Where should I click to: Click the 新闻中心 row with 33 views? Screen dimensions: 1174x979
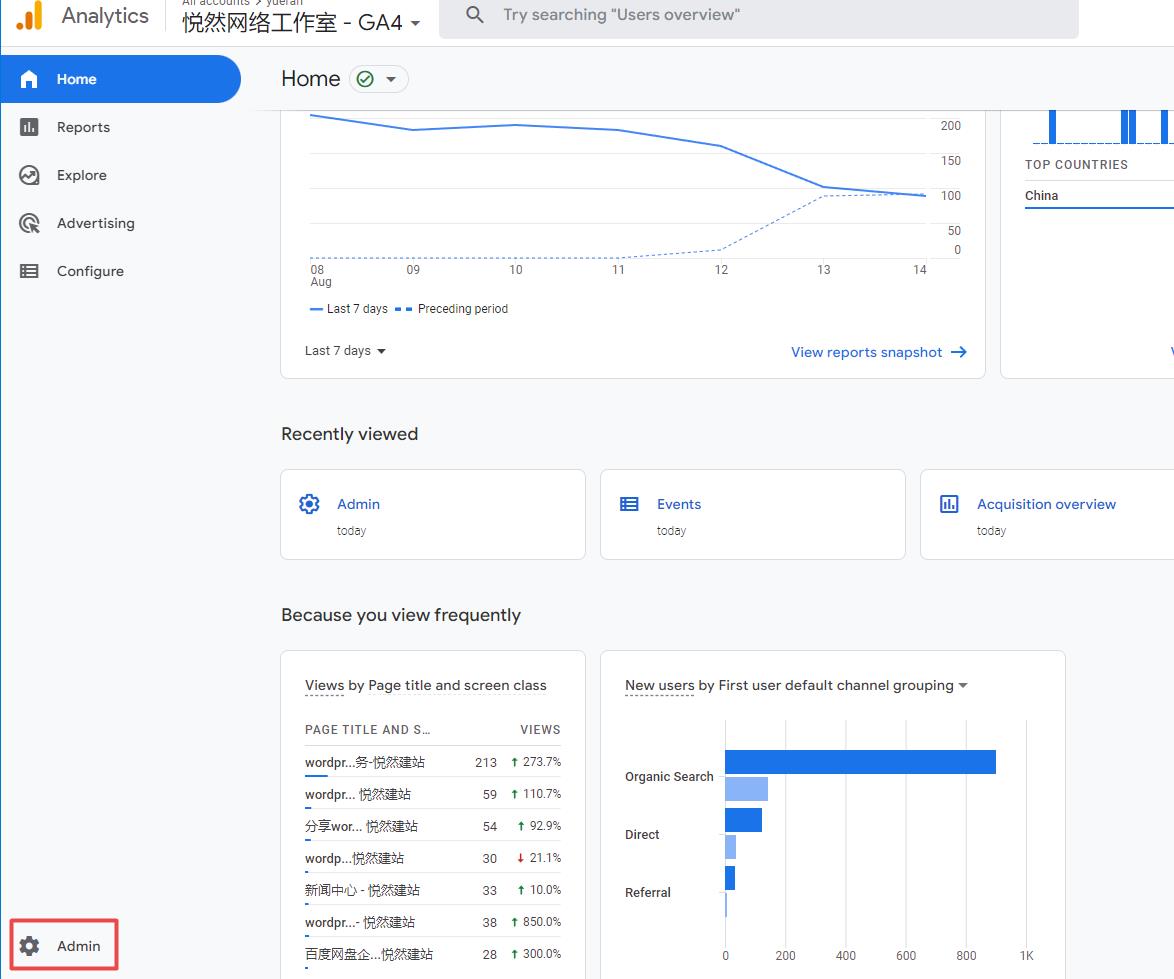[x=433, y=890]
